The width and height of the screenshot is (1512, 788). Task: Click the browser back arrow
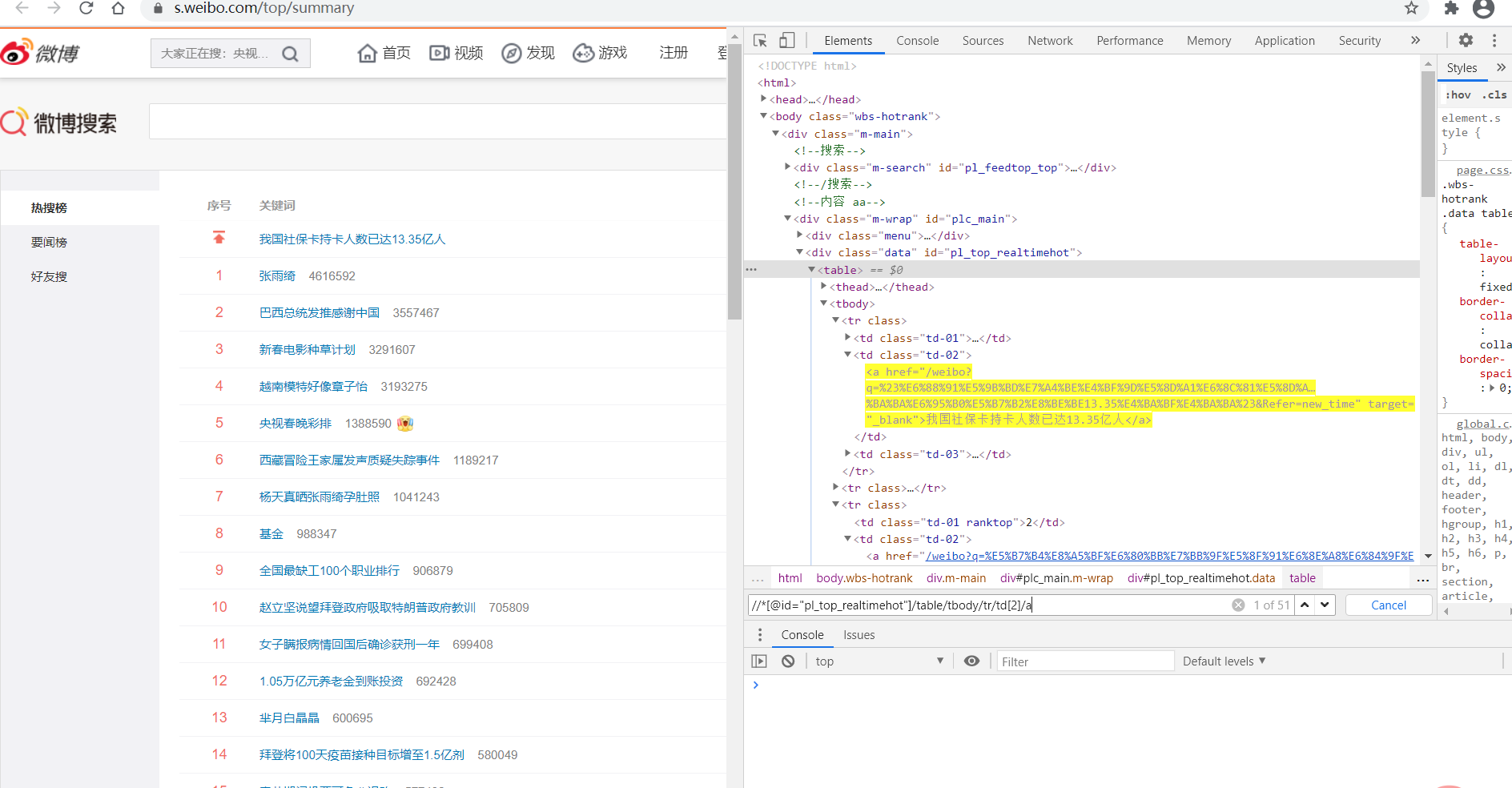tap(22, 8)
